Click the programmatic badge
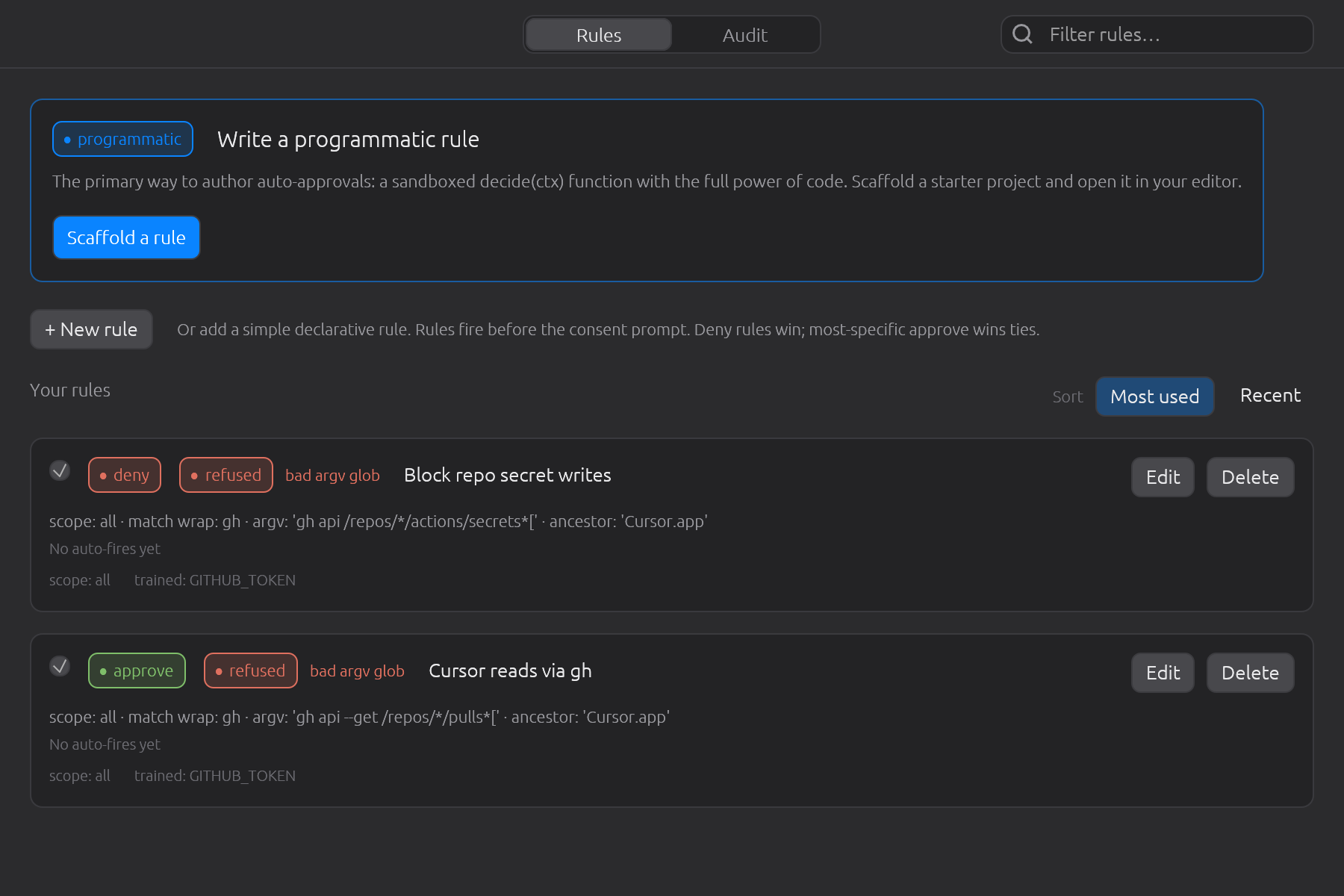This screenshot has width=1344, height=896. 122,139
